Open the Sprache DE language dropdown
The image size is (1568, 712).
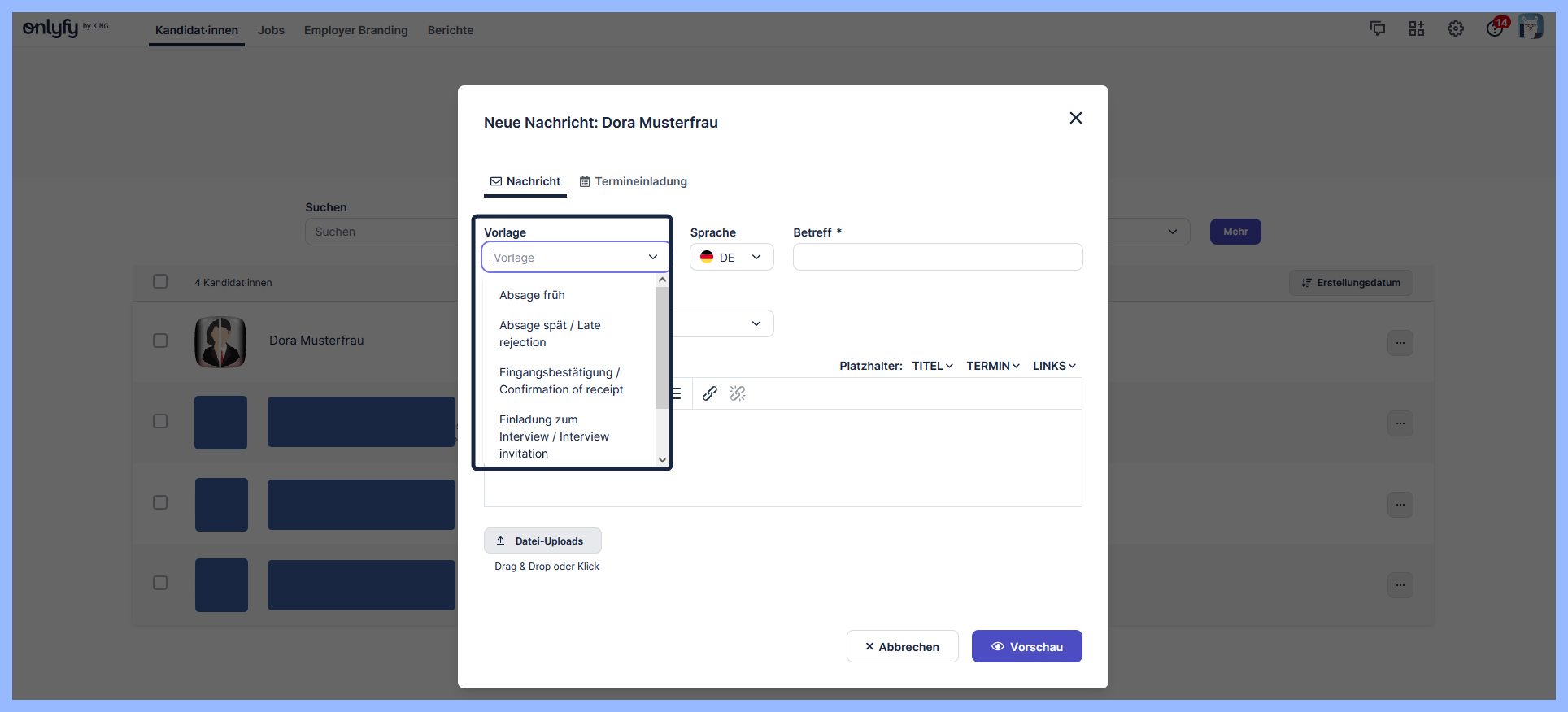(x=731, y=258)
